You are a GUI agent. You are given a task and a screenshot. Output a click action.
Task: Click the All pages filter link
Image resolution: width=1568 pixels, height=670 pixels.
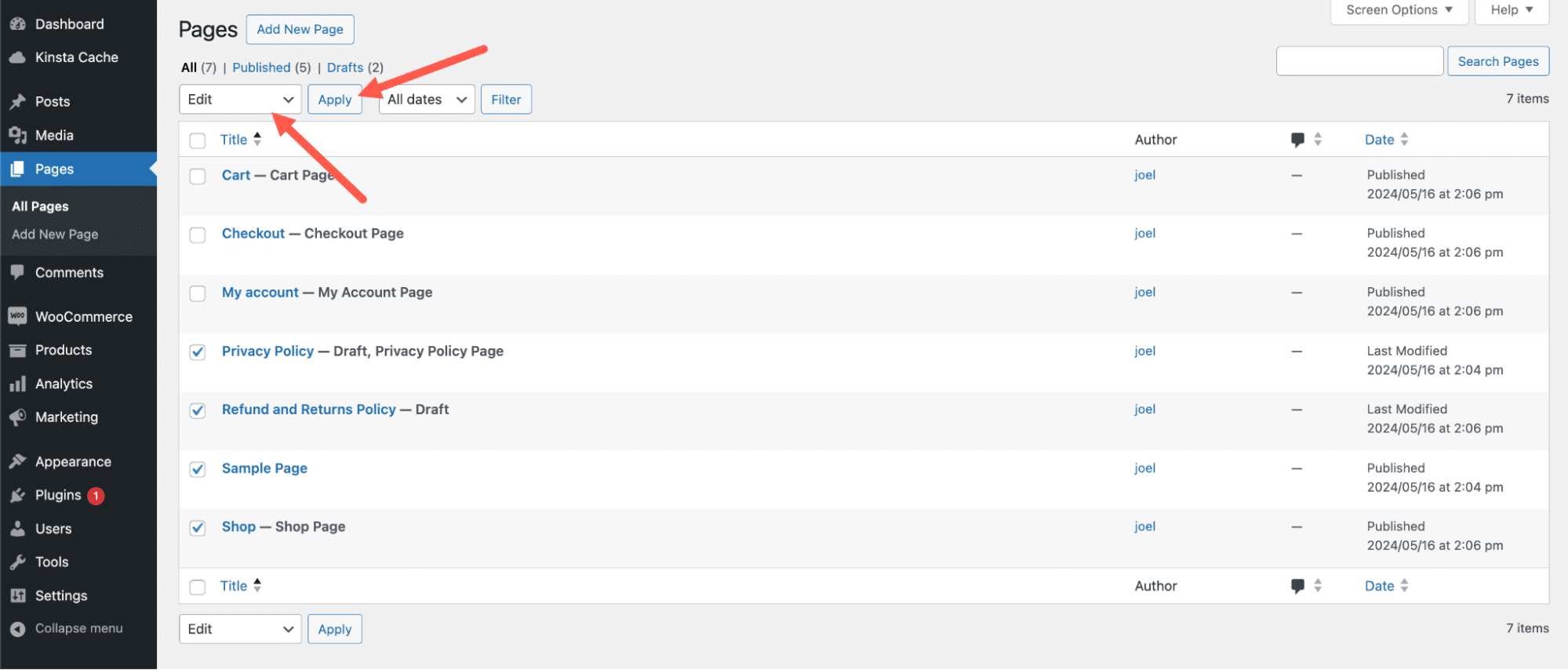(189, 67)
